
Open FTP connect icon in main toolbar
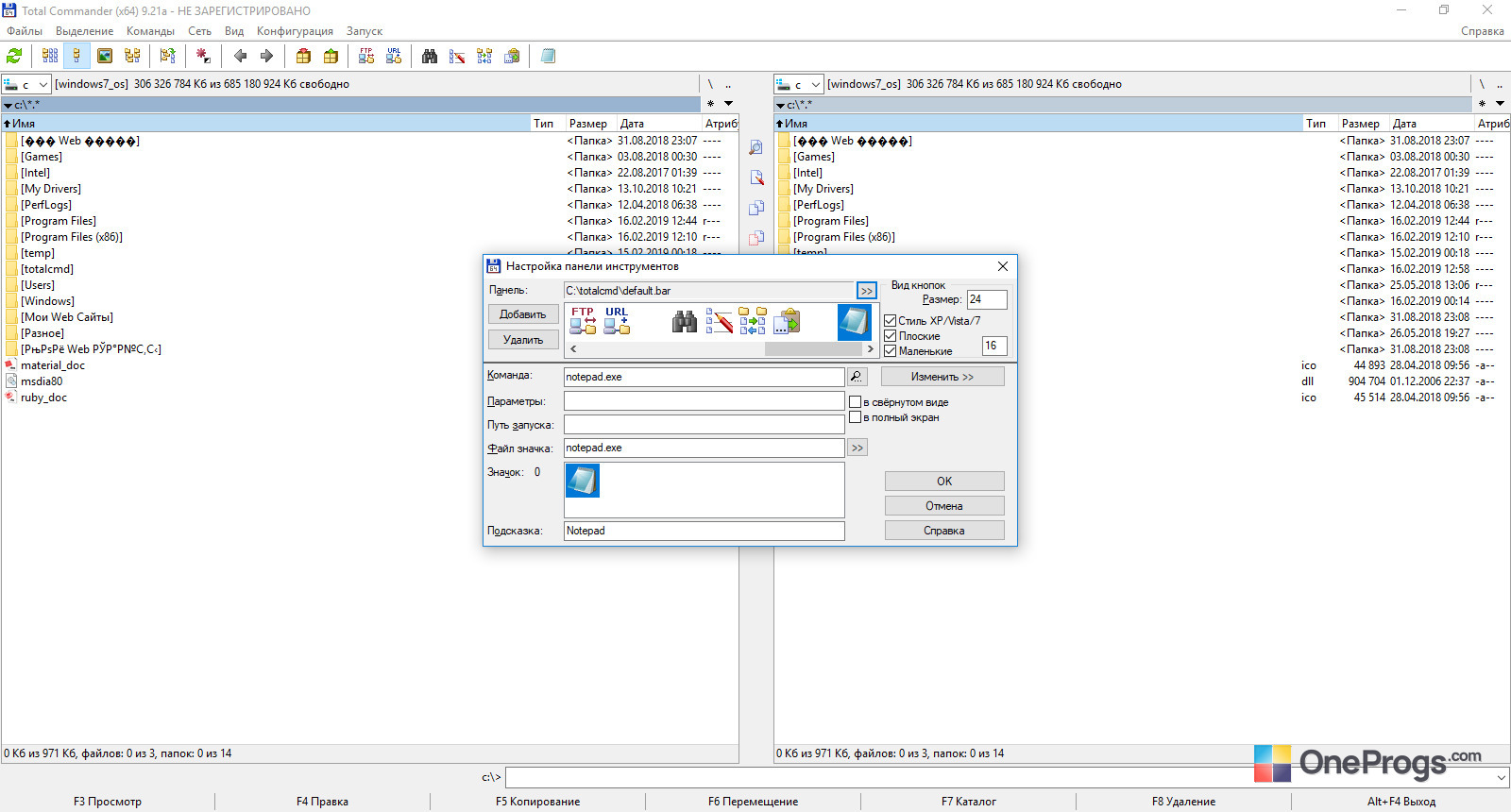tap(366, 56)
